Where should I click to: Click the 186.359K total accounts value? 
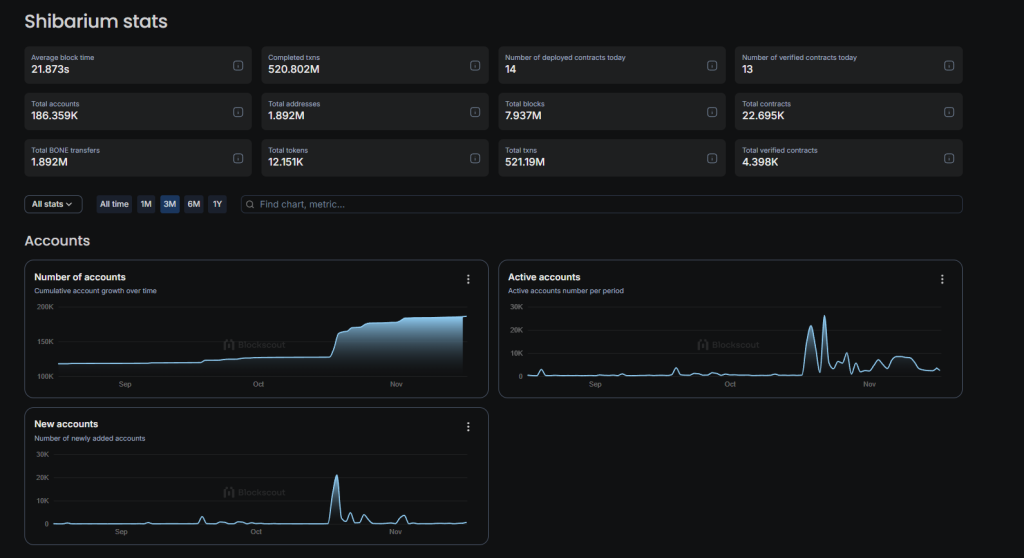55,116
